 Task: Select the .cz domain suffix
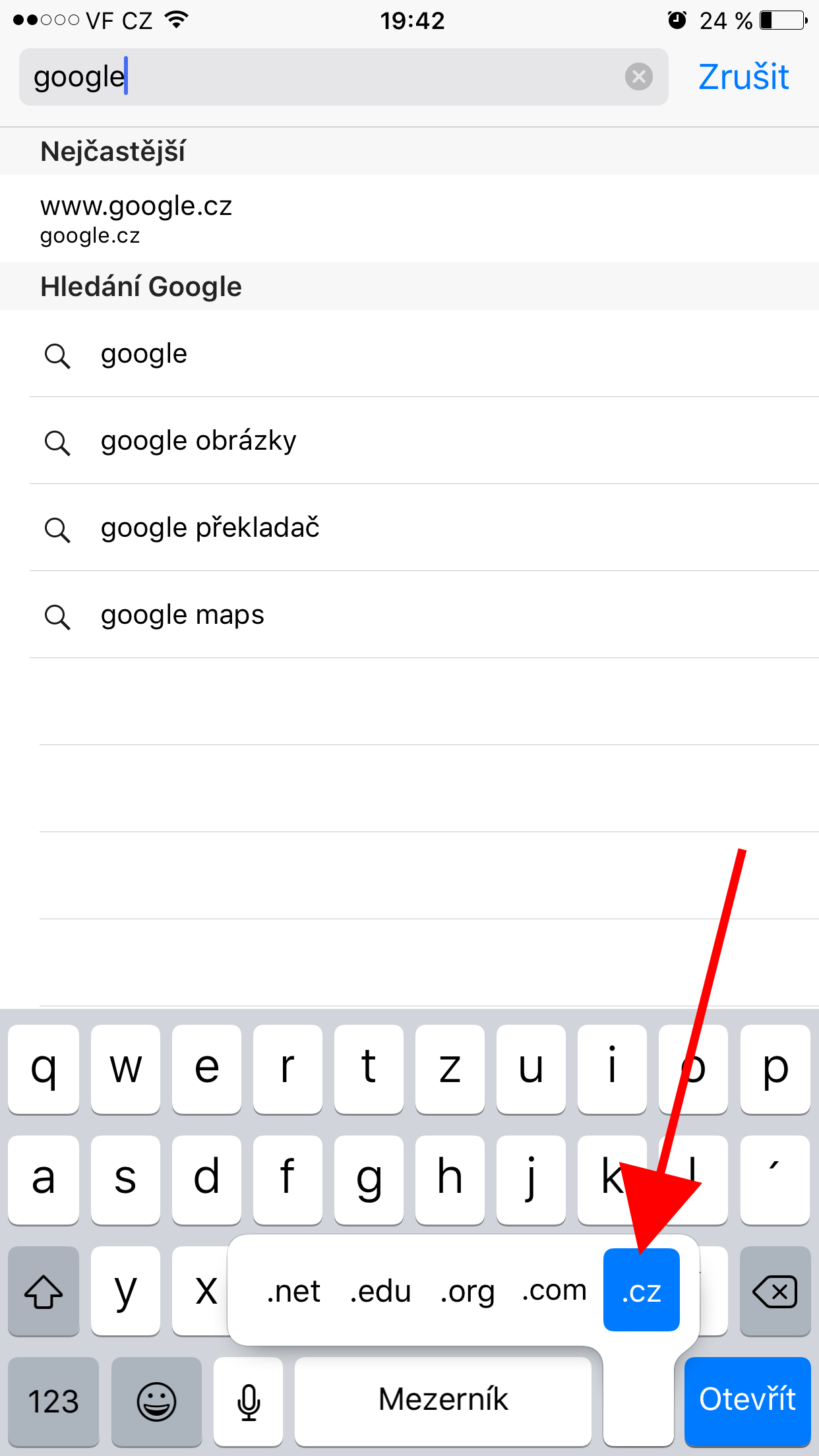tap(641, 1290)
